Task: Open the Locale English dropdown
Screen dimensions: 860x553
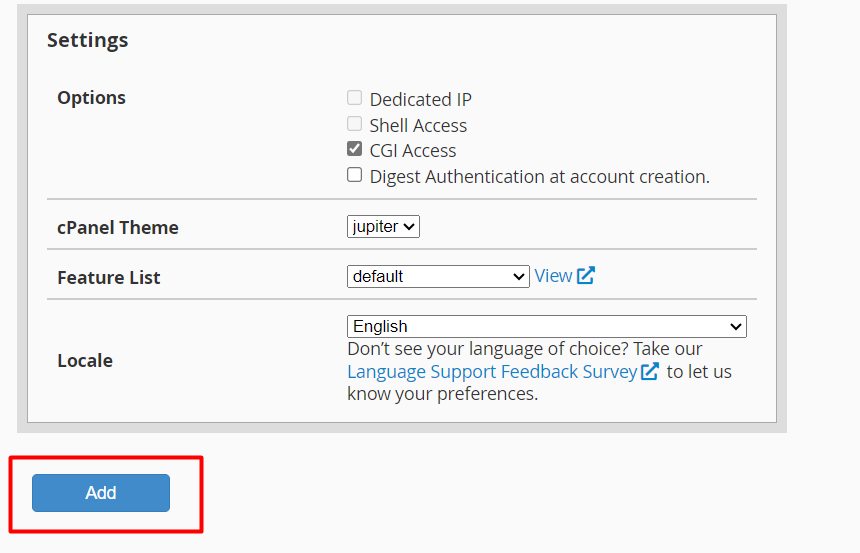Action: [x=546, y=327]
